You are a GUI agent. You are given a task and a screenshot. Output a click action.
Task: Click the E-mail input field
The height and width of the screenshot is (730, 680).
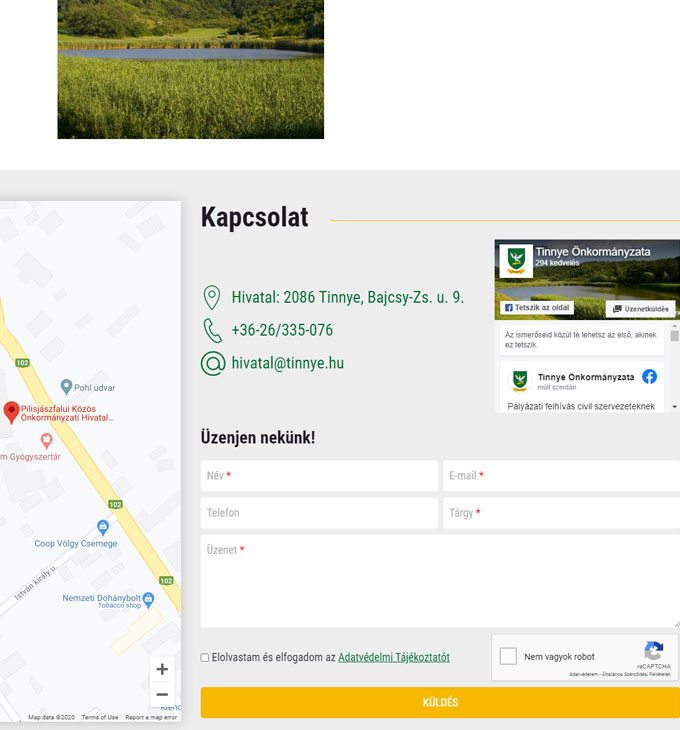tap(561, 475)
